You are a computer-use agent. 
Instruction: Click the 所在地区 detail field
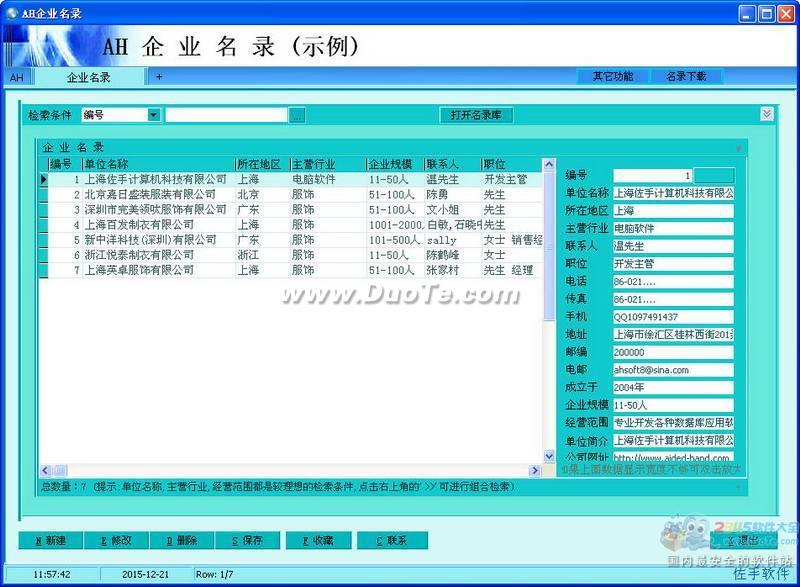tap(673, 211)
